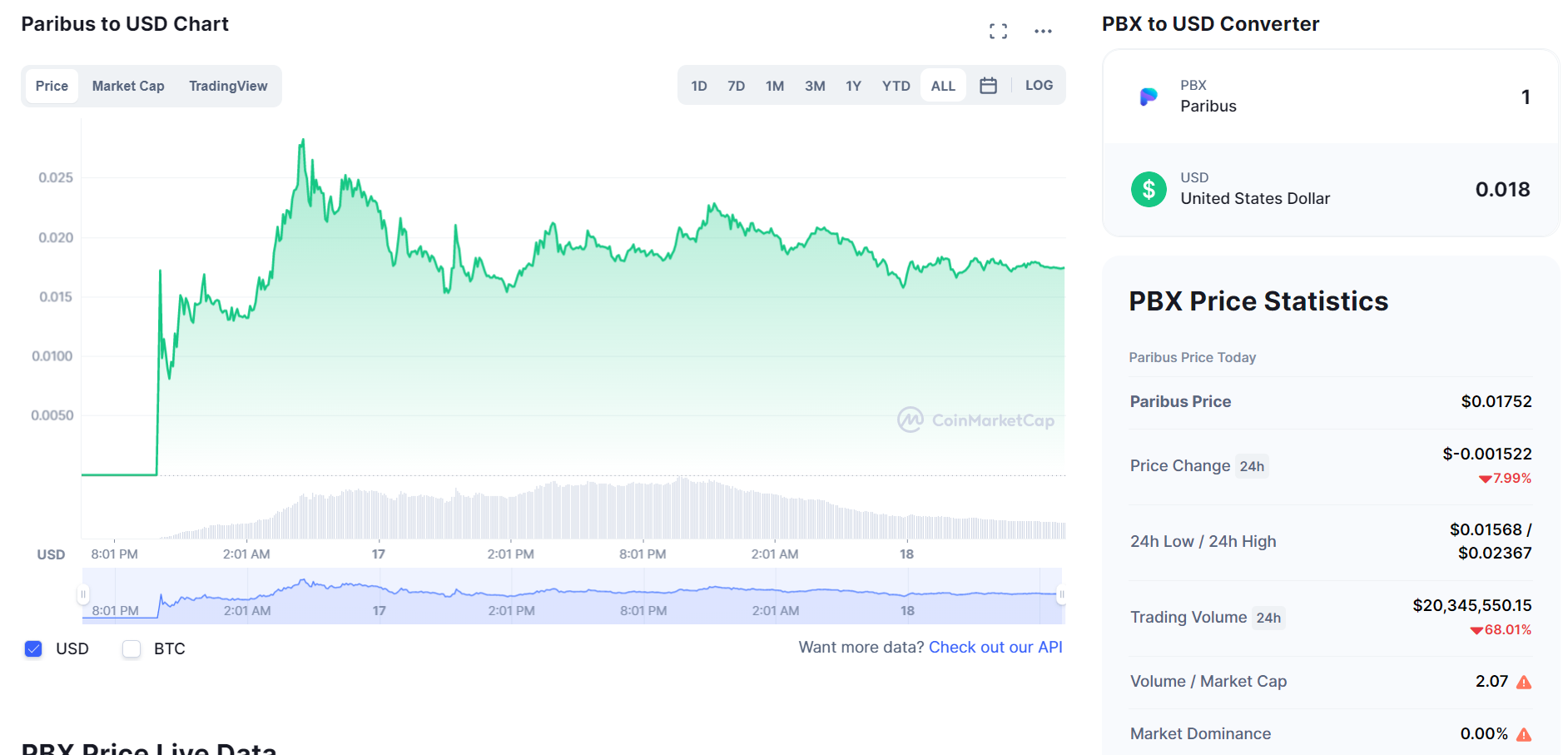This screenshot has width=1568, height=755.
Task: Select the 3M time range
Action: pos(815,86)
